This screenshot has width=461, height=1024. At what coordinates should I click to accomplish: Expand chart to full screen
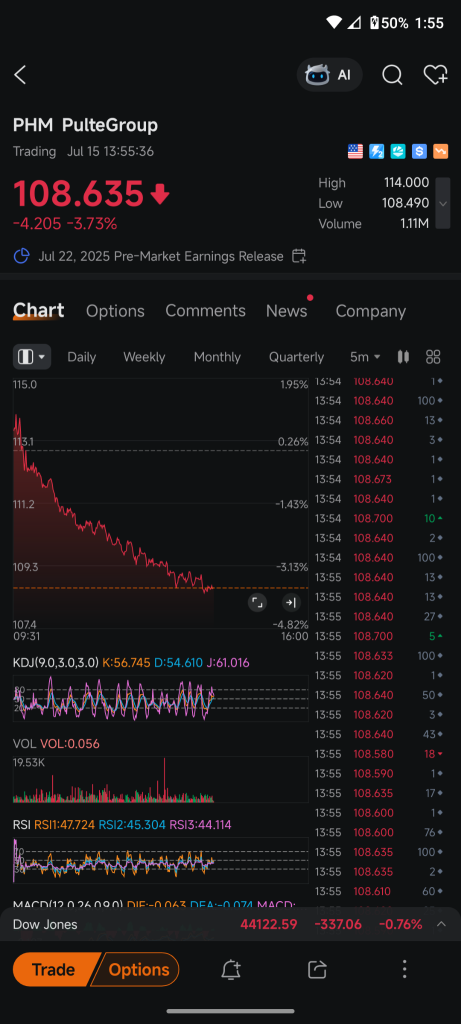[x=258, y=602]
